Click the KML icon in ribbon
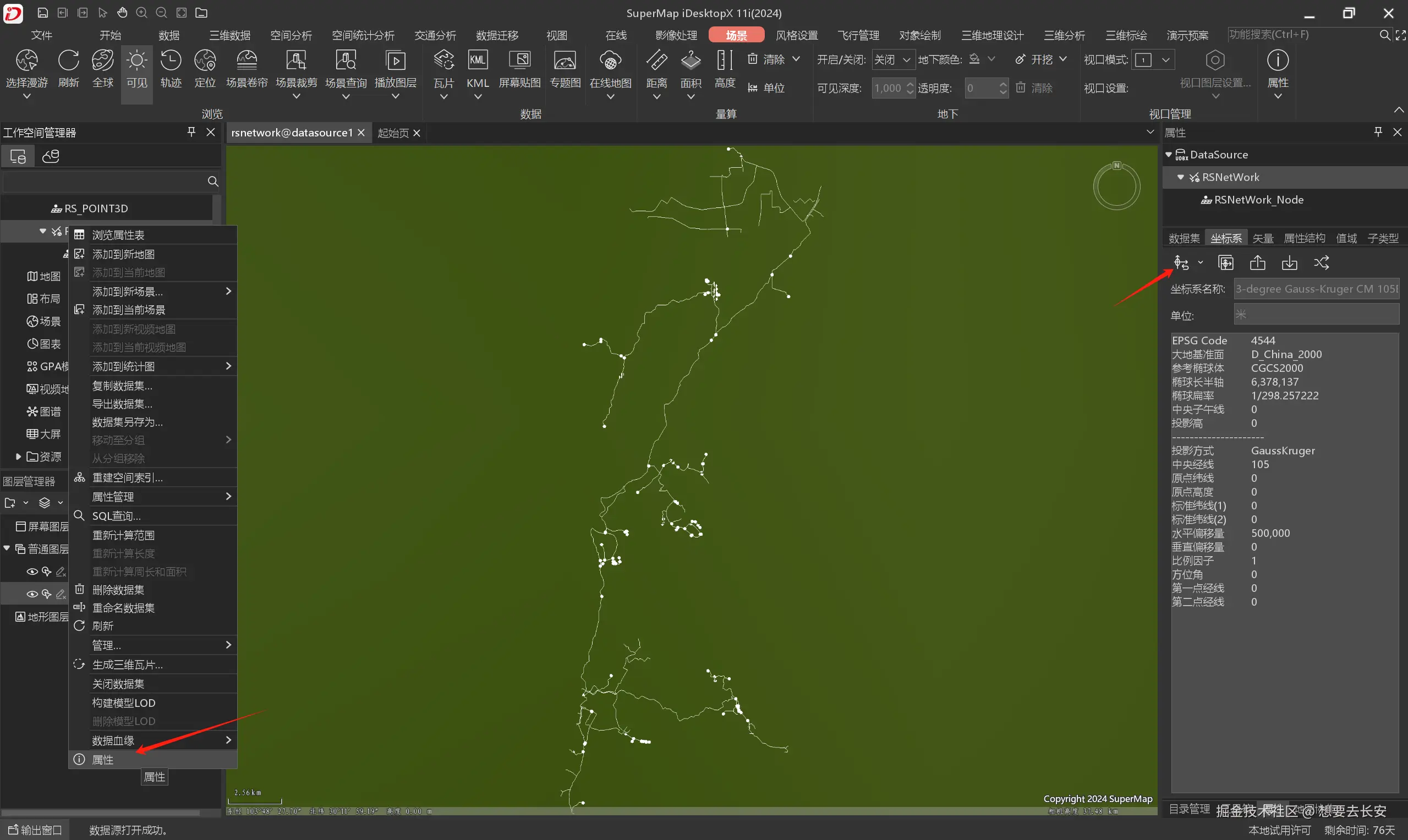1408x840 pixels. (x=478, y=61)
